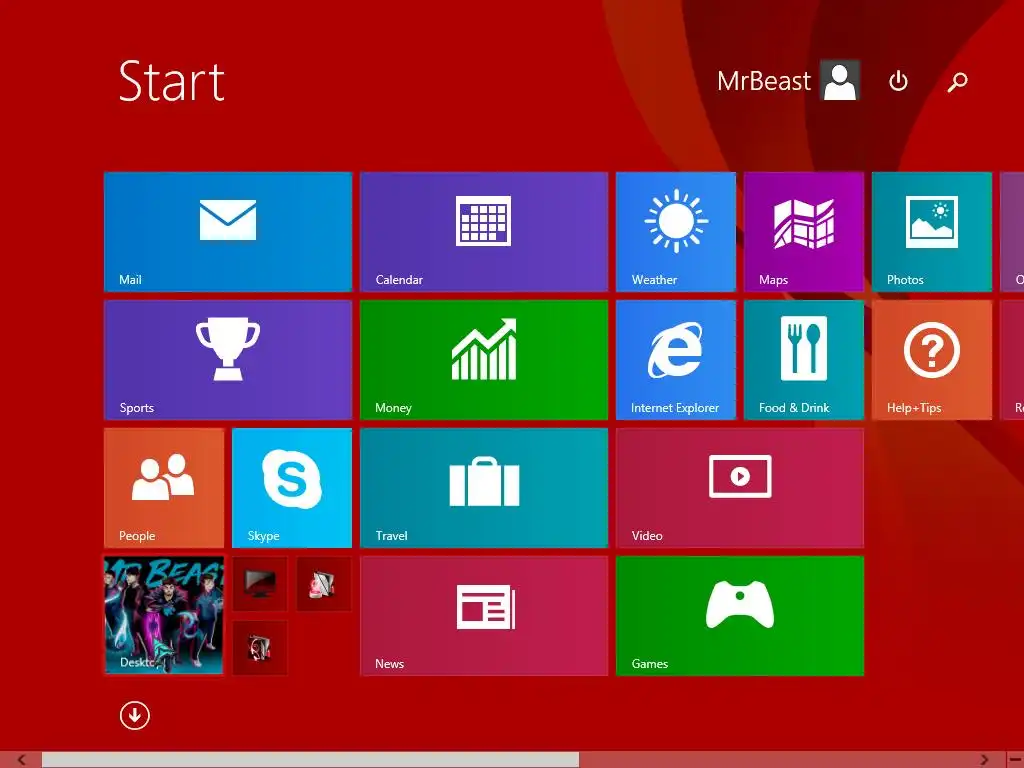This screenshot has width=1024, height=768.
Task: Click the scrollbar left arrow
Action: [x=21, y=760]
